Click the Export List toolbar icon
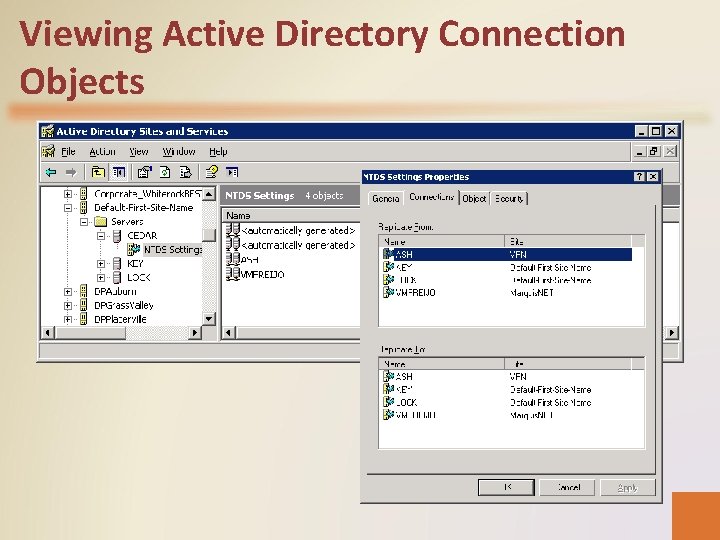 tap(186, 172)
